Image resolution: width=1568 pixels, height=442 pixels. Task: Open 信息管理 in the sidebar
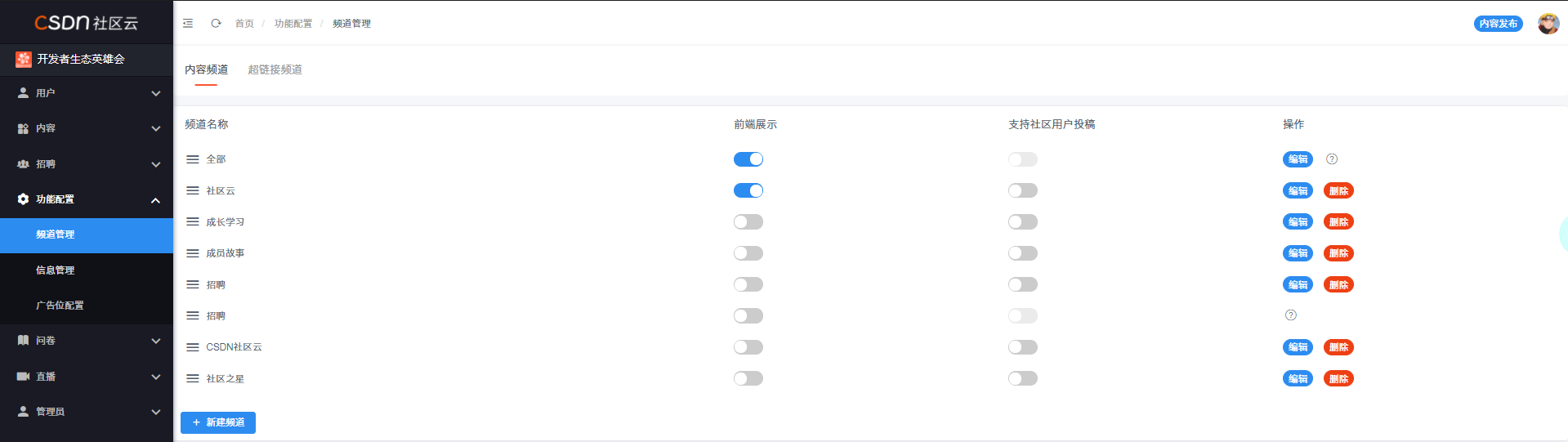[x=87, y=270]
